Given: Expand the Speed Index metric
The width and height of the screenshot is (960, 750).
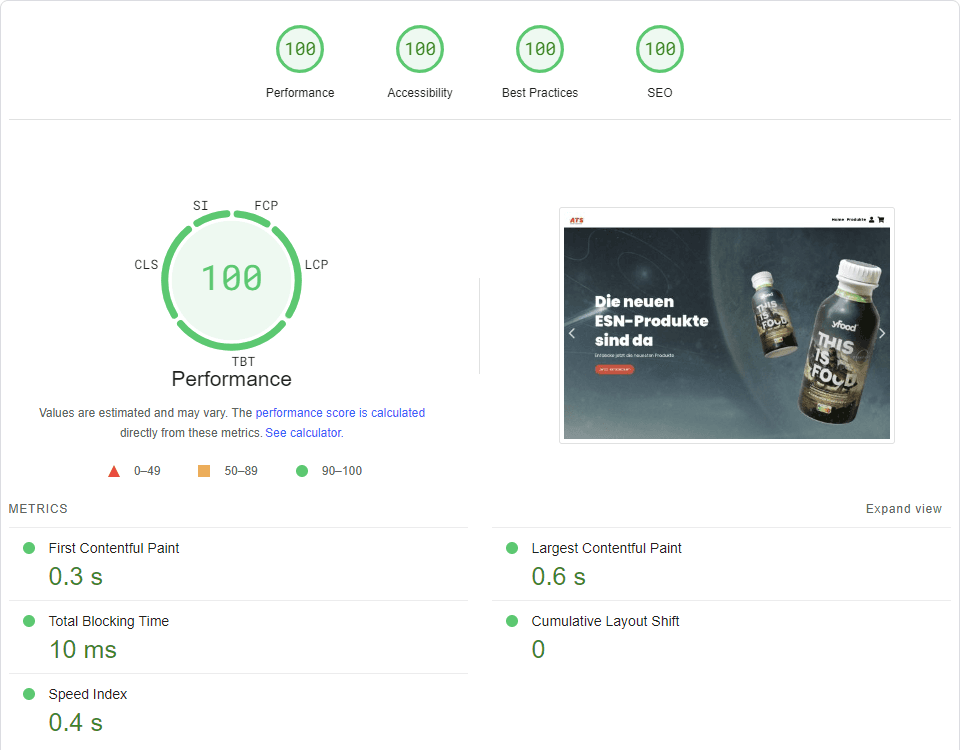Looking at the screenshot, I should pos(88,694).
